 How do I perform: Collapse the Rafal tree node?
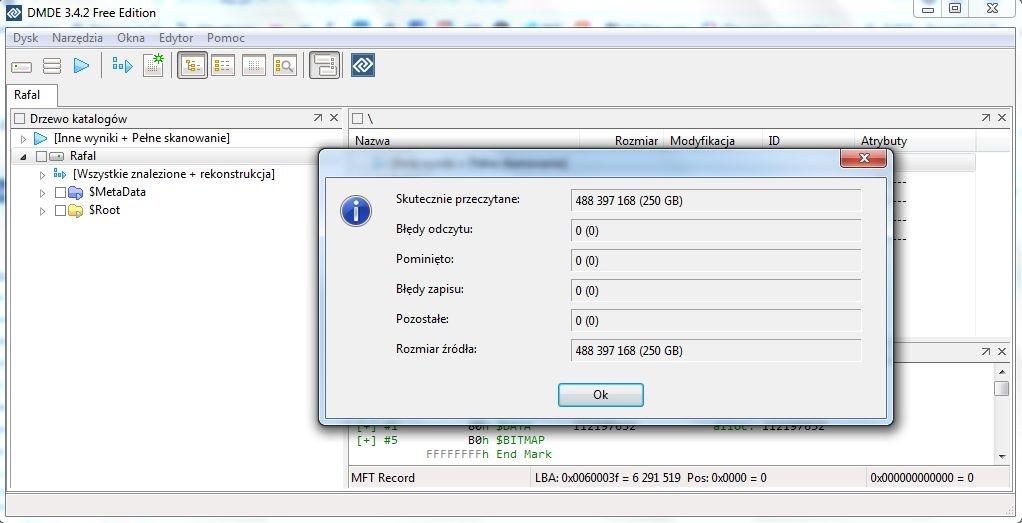coord(24,157)
